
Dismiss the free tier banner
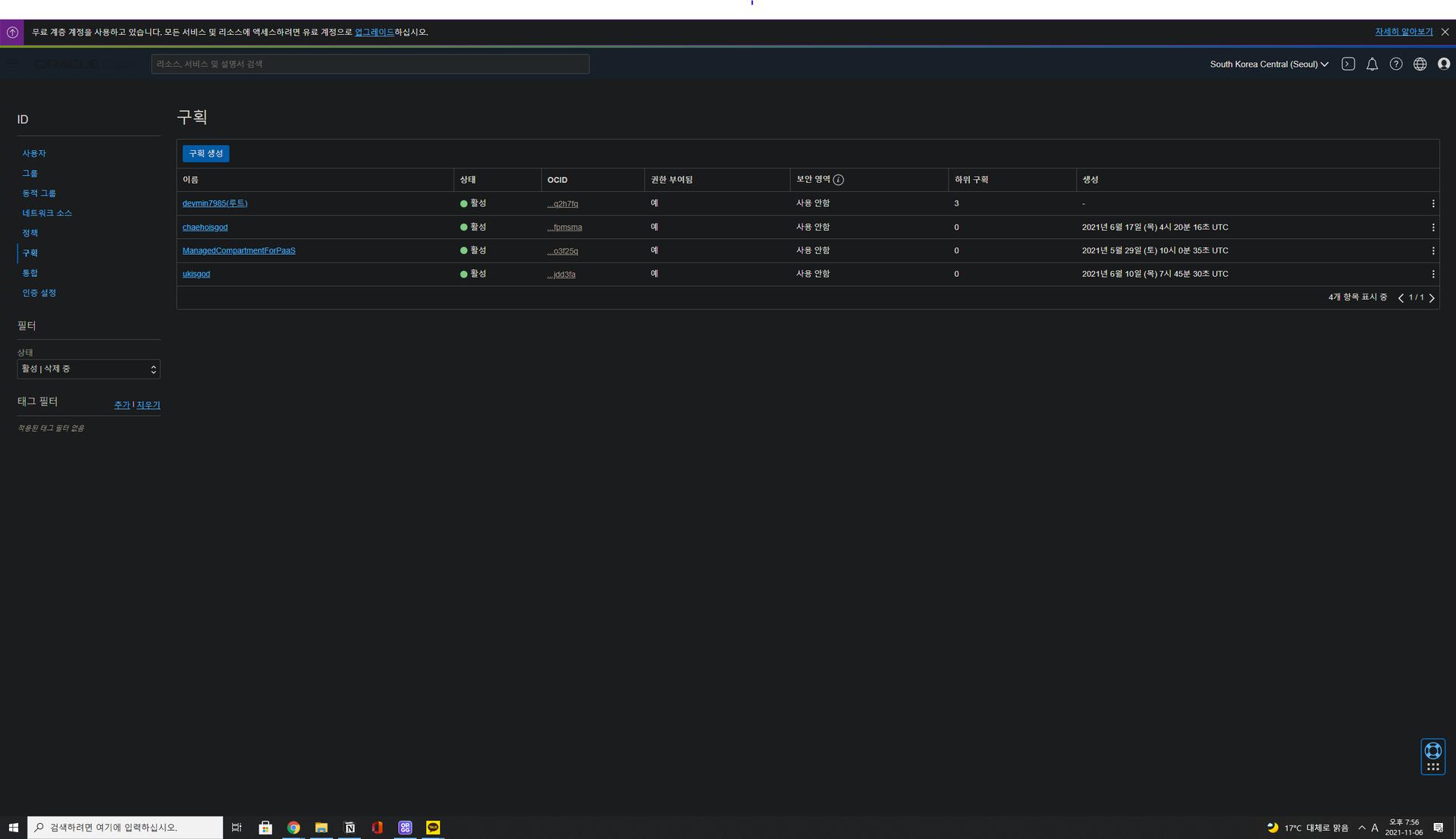coord(1445,33)
